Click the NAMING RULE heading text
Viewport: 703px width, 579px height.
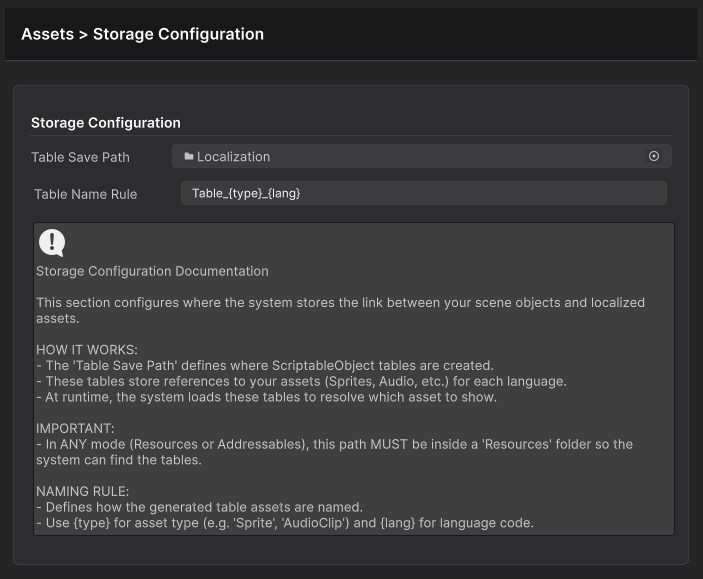(82, 492)
